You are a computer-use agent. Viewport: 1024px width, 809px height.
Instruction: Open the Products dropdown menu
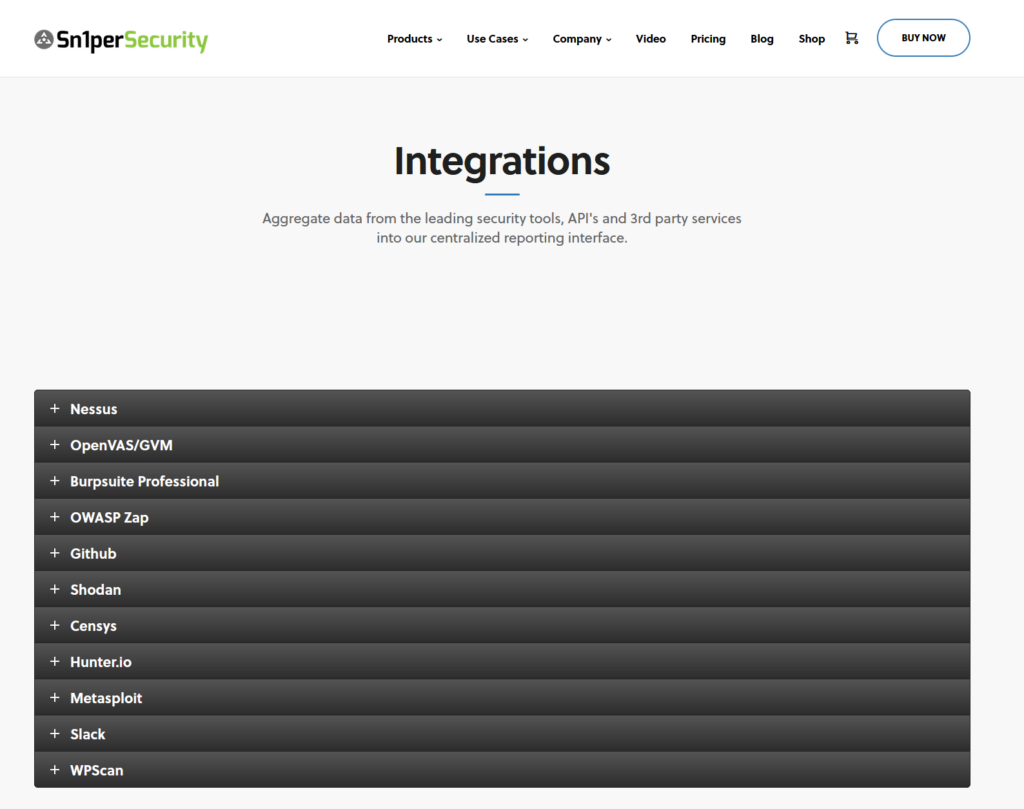coord(415,39)
